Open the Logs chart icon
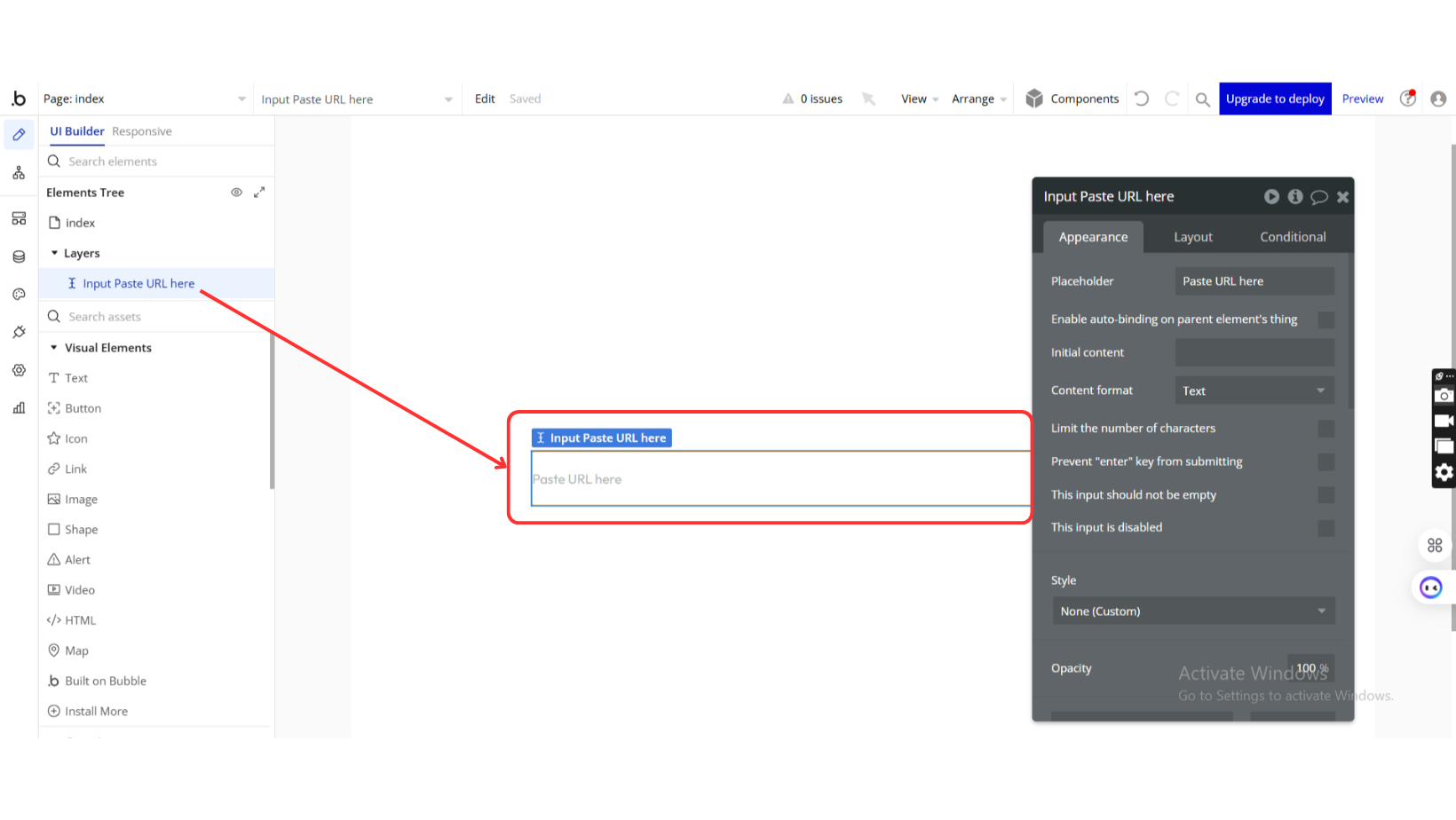The height and width of the screenshot is (820, 1456). [19, 408]
